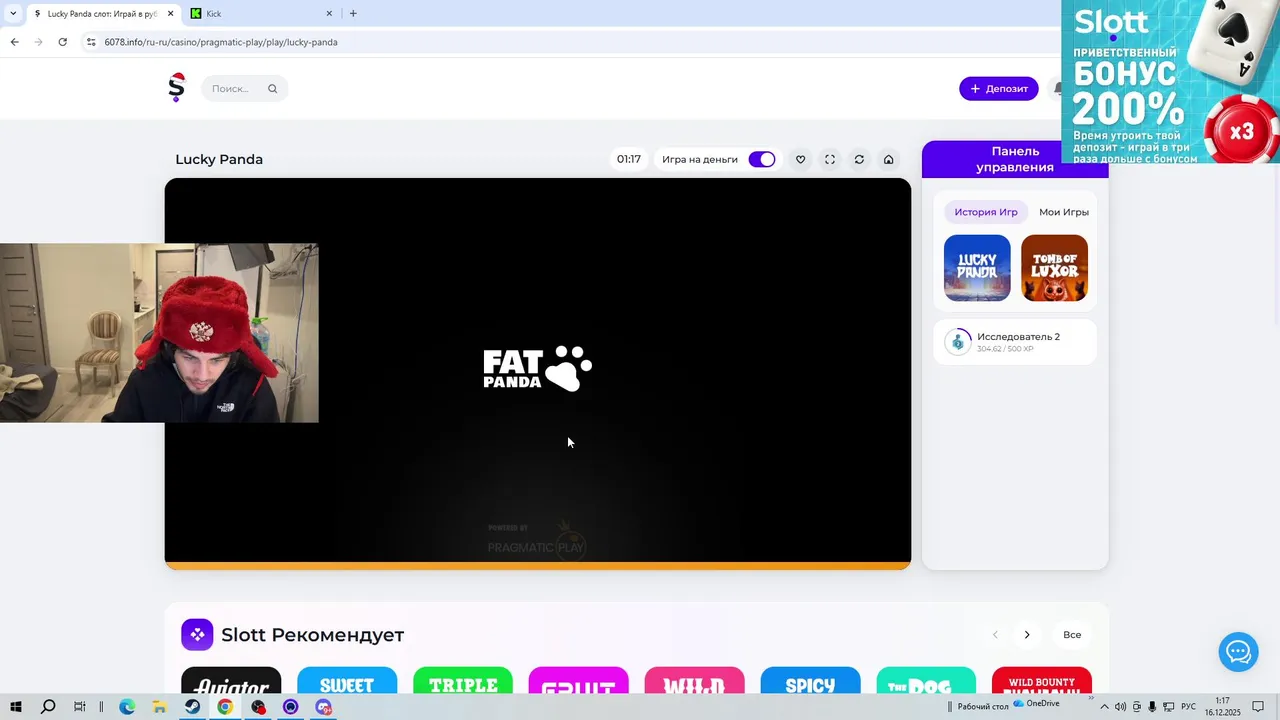Switch to История Игр tab
The image size is (1280, 720).
tap(985, 212)
